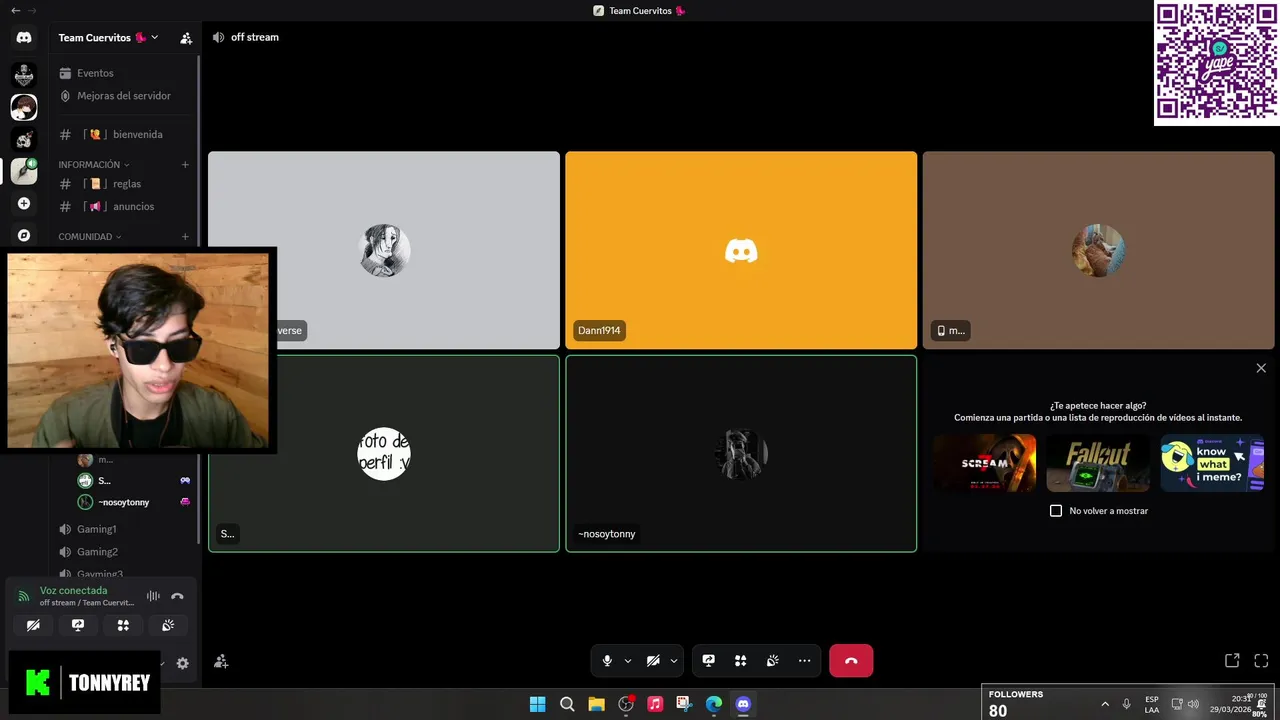Open the bienvenida text channel
The width and height of the screenshot is (1280, 720).
click(124, 134)
